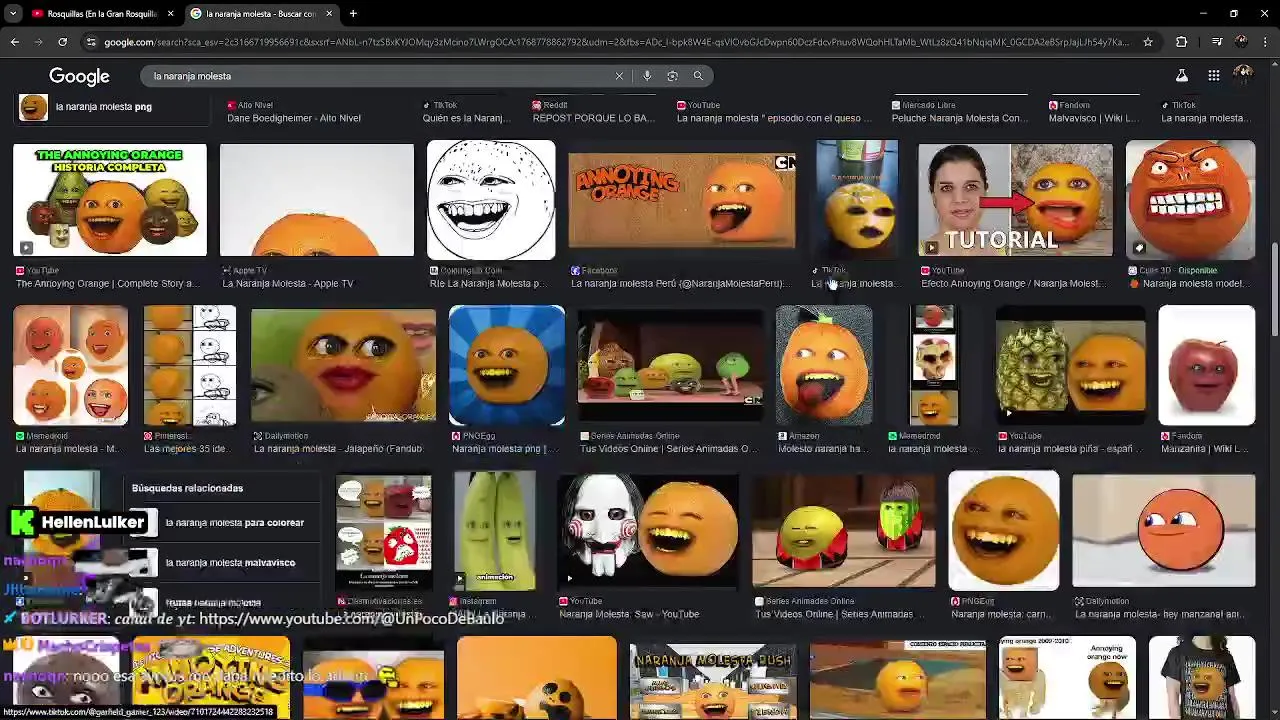Open site information icon in address bar
The height and width of the screenshot is (720, 1280).
coord(91,42)
